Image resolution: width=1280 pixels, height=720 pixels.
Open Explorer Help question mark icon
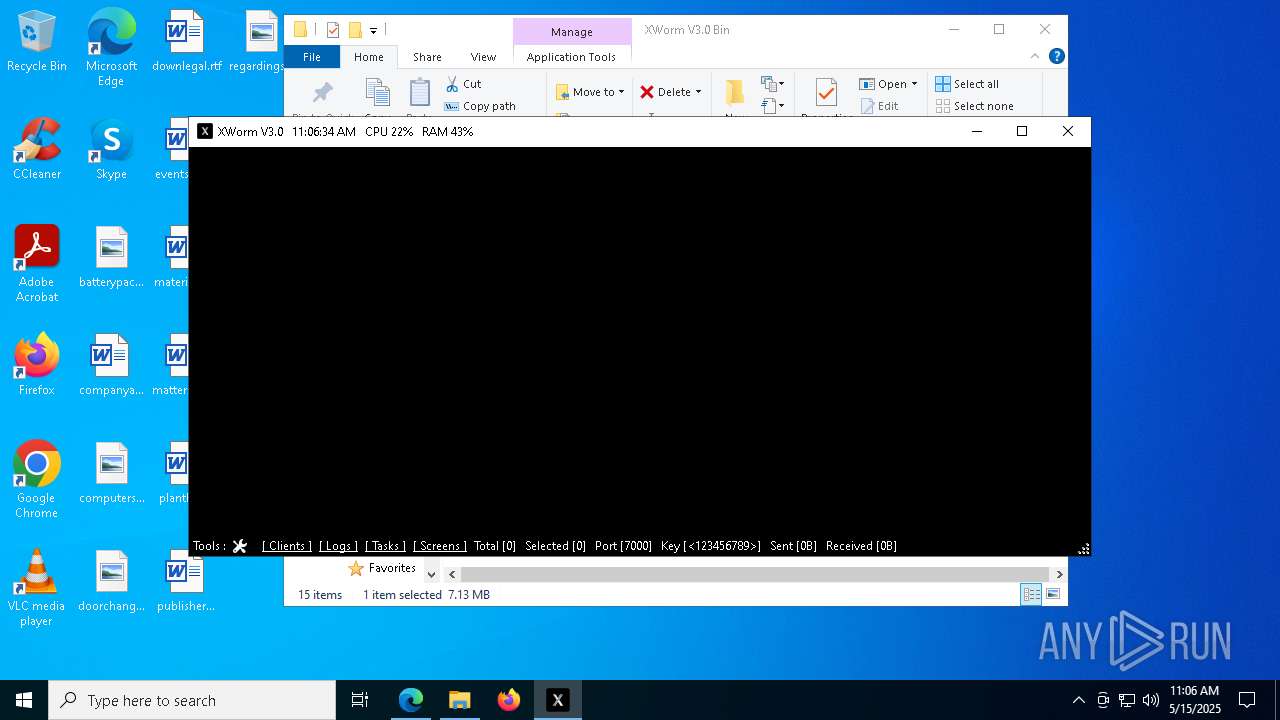(1056, 57)
